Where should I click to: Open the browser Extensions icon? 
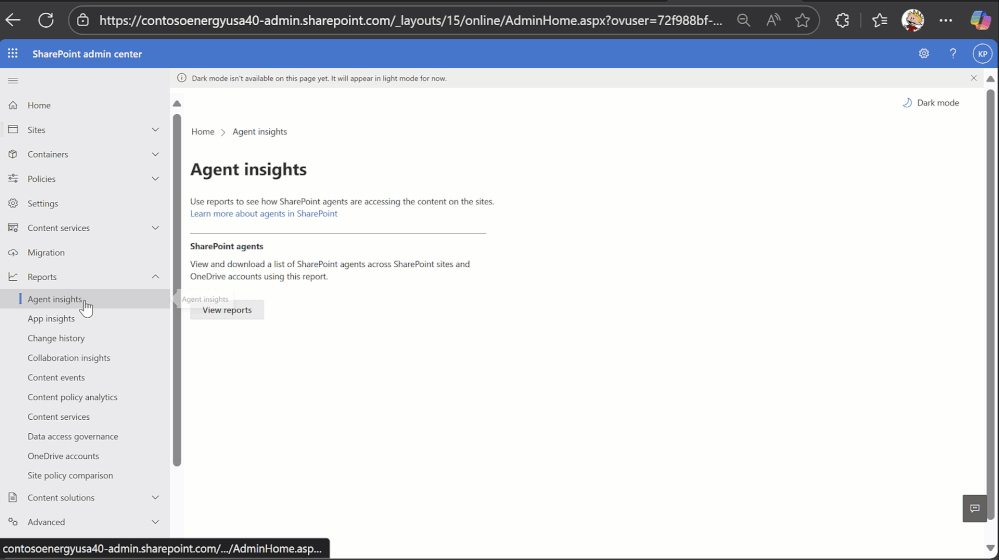pyautogui.click(x=842, y=20)
